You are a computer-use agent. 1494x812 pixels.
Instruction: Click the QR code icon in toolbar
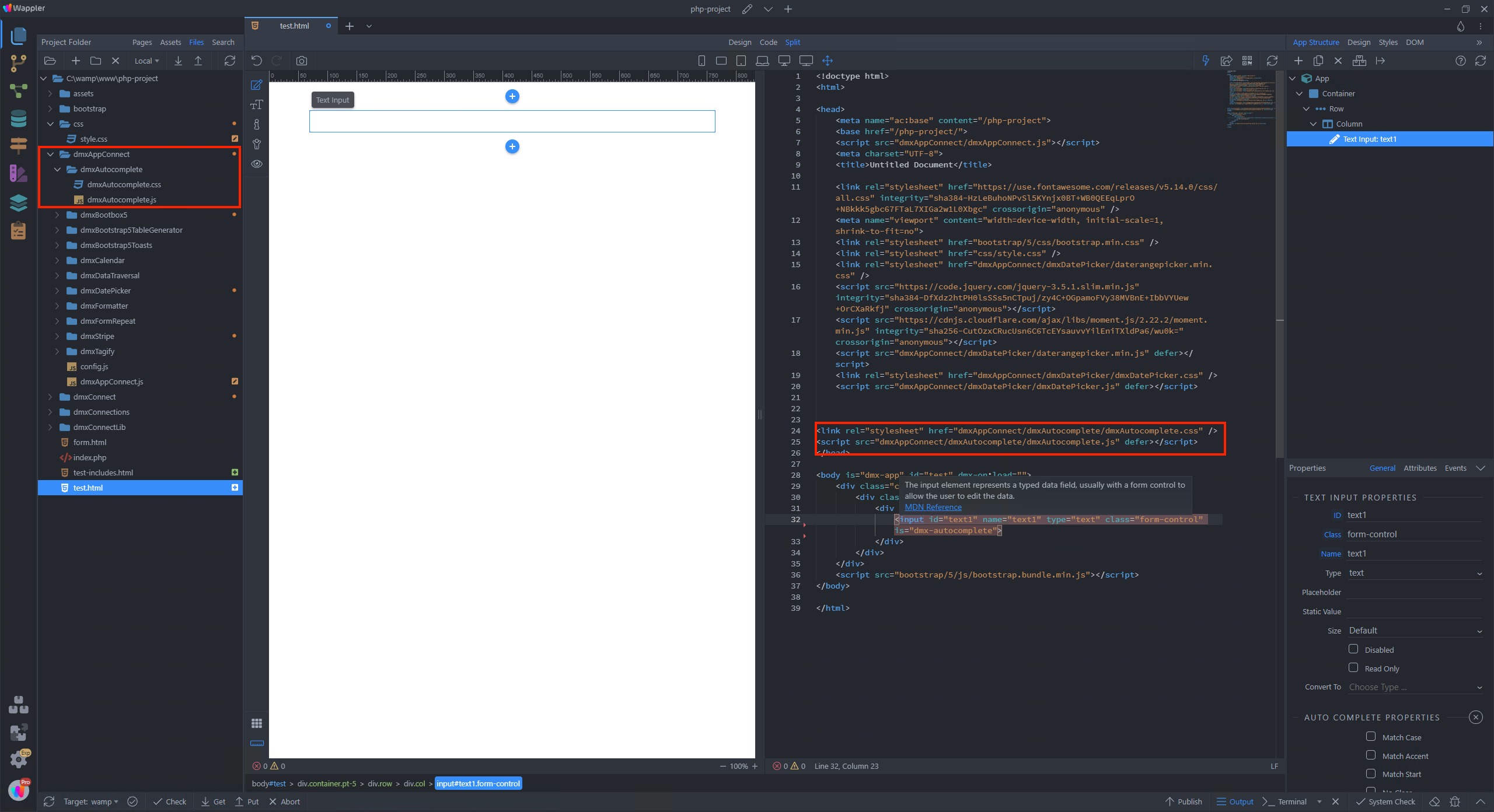tap(1247, 61)
